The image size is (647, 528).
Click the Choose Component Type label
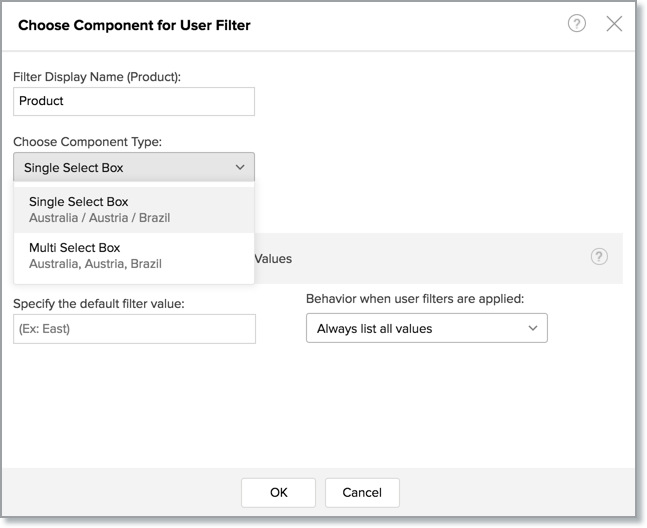point(88,142)
